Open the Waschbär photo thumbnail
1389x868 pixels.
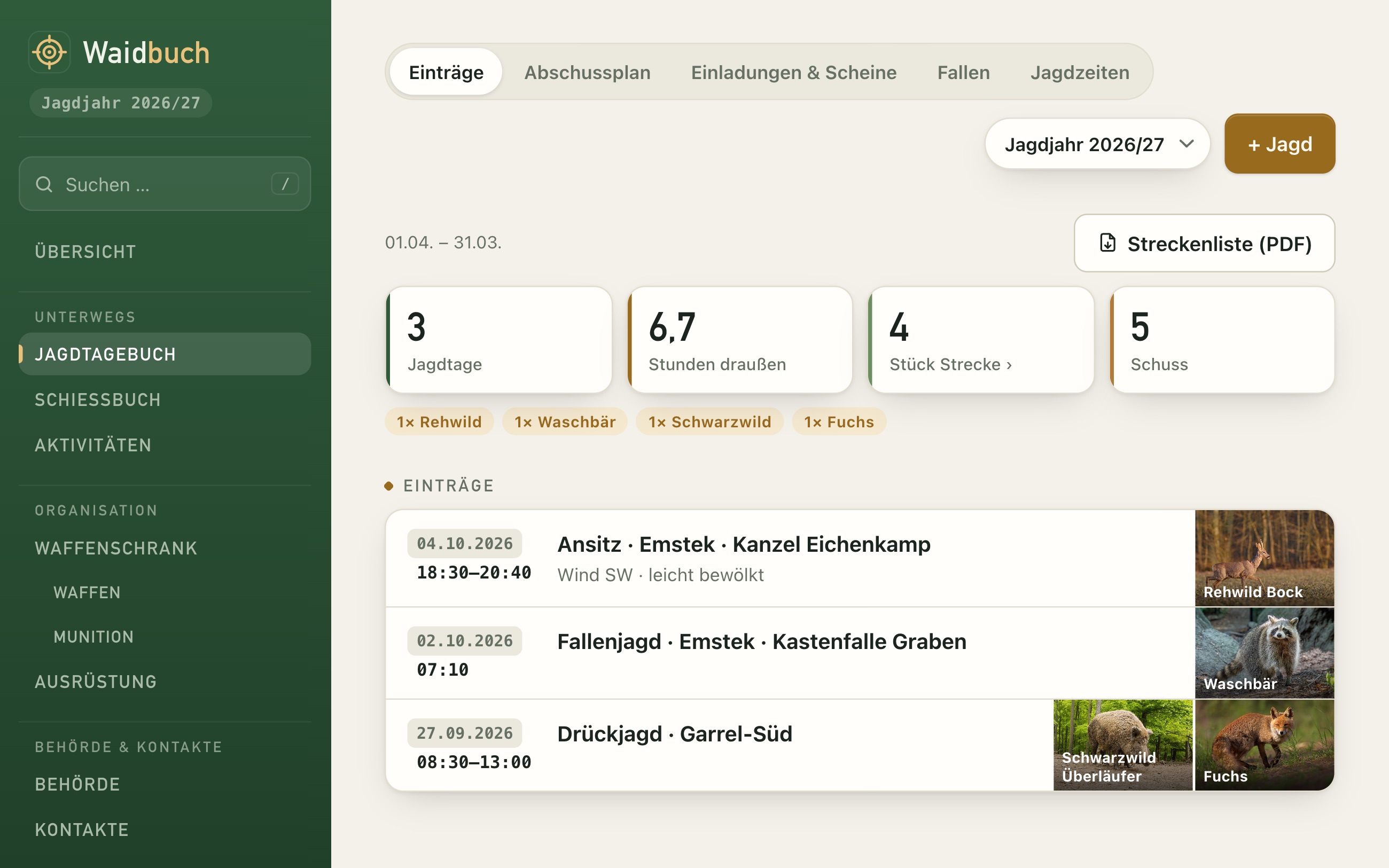point(1265,653)
